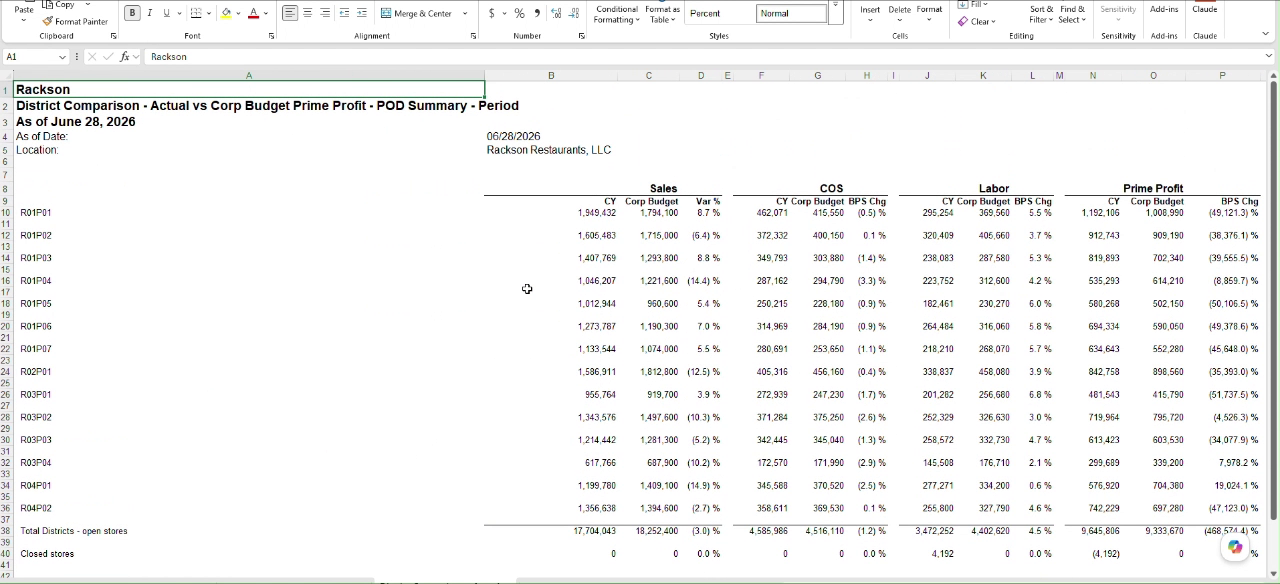Align text right

tap(325, 13)
